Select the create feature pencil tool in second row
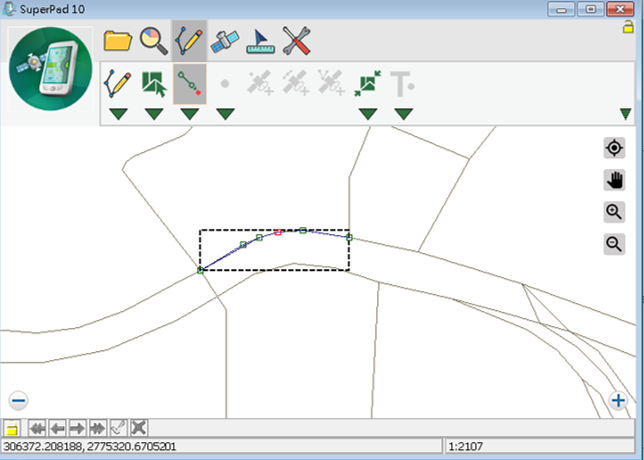The width and height of the screenshot is (644, 460). 118,84
